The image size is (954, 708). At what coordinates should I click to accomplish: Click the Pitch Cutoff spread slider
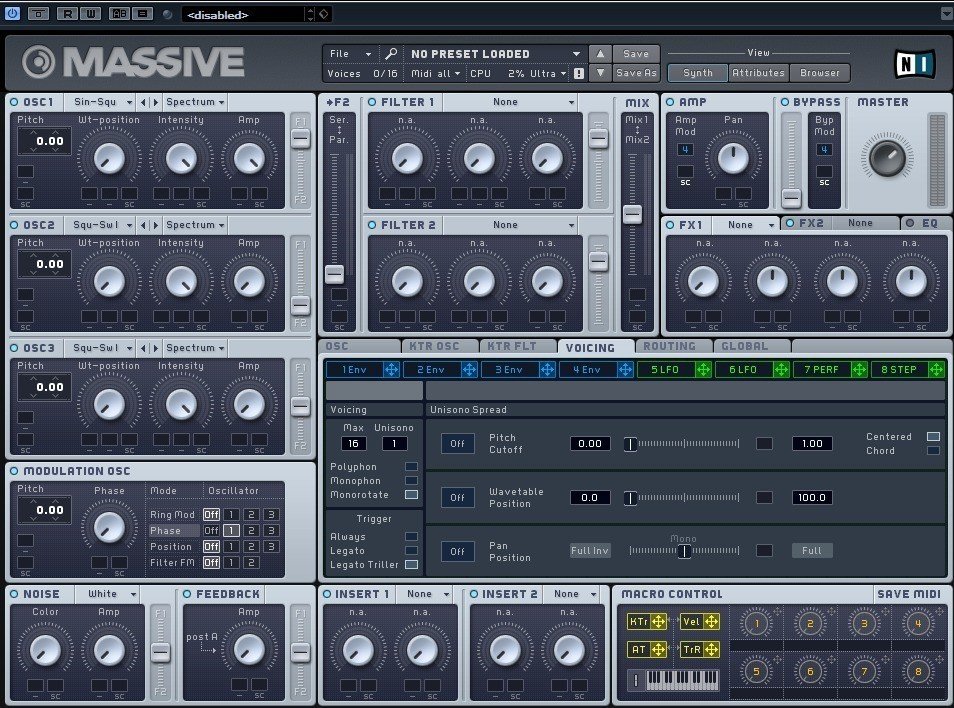[x=684, y=444]
